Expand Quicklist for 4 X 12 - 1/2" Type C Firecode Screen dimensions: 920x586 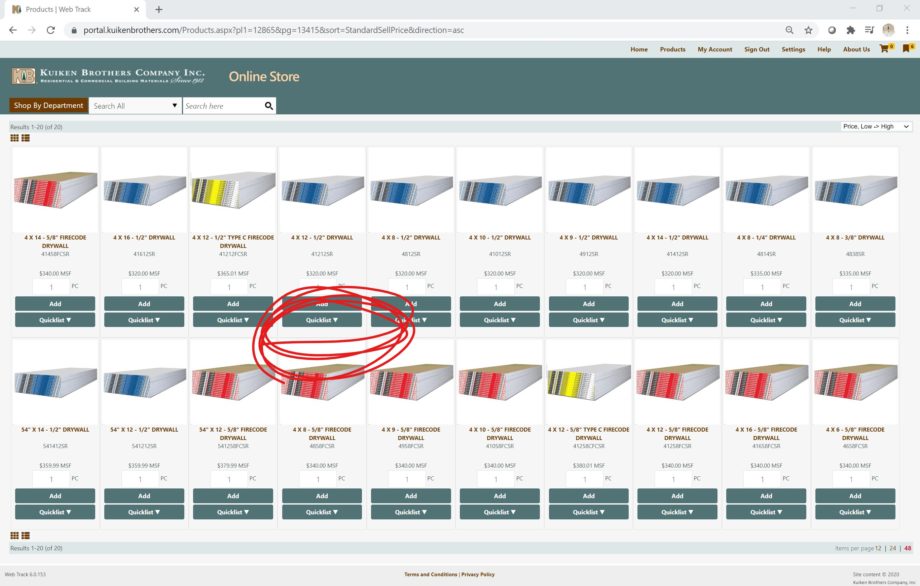233,320
